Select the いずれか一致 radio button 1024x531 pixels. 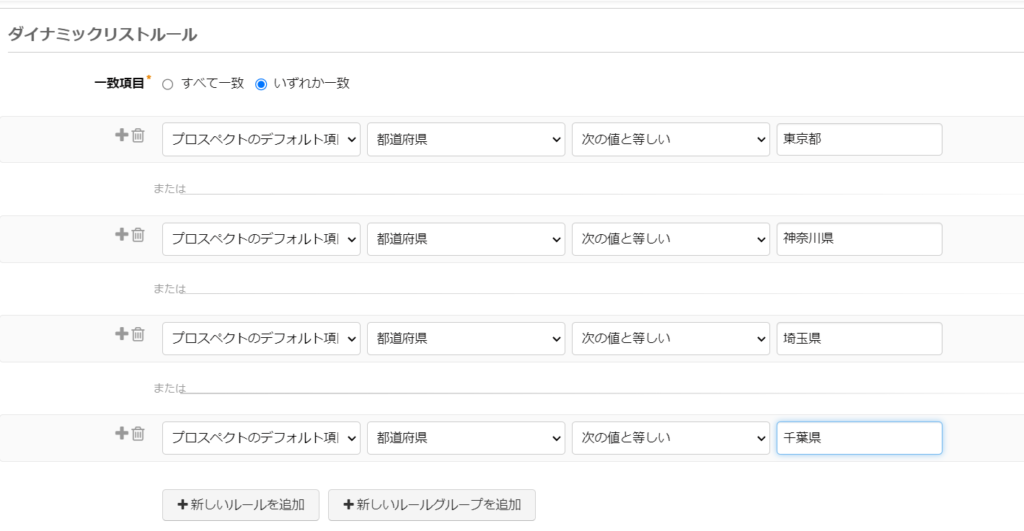261,85
